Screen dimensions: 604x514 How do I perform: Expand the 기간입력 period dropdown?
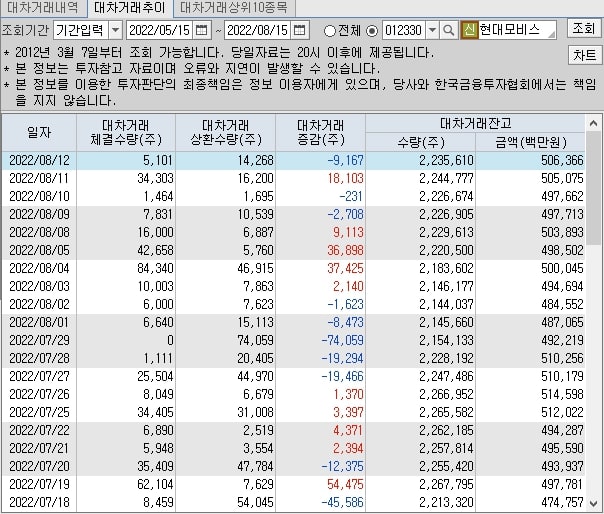[x=116, y=30]
